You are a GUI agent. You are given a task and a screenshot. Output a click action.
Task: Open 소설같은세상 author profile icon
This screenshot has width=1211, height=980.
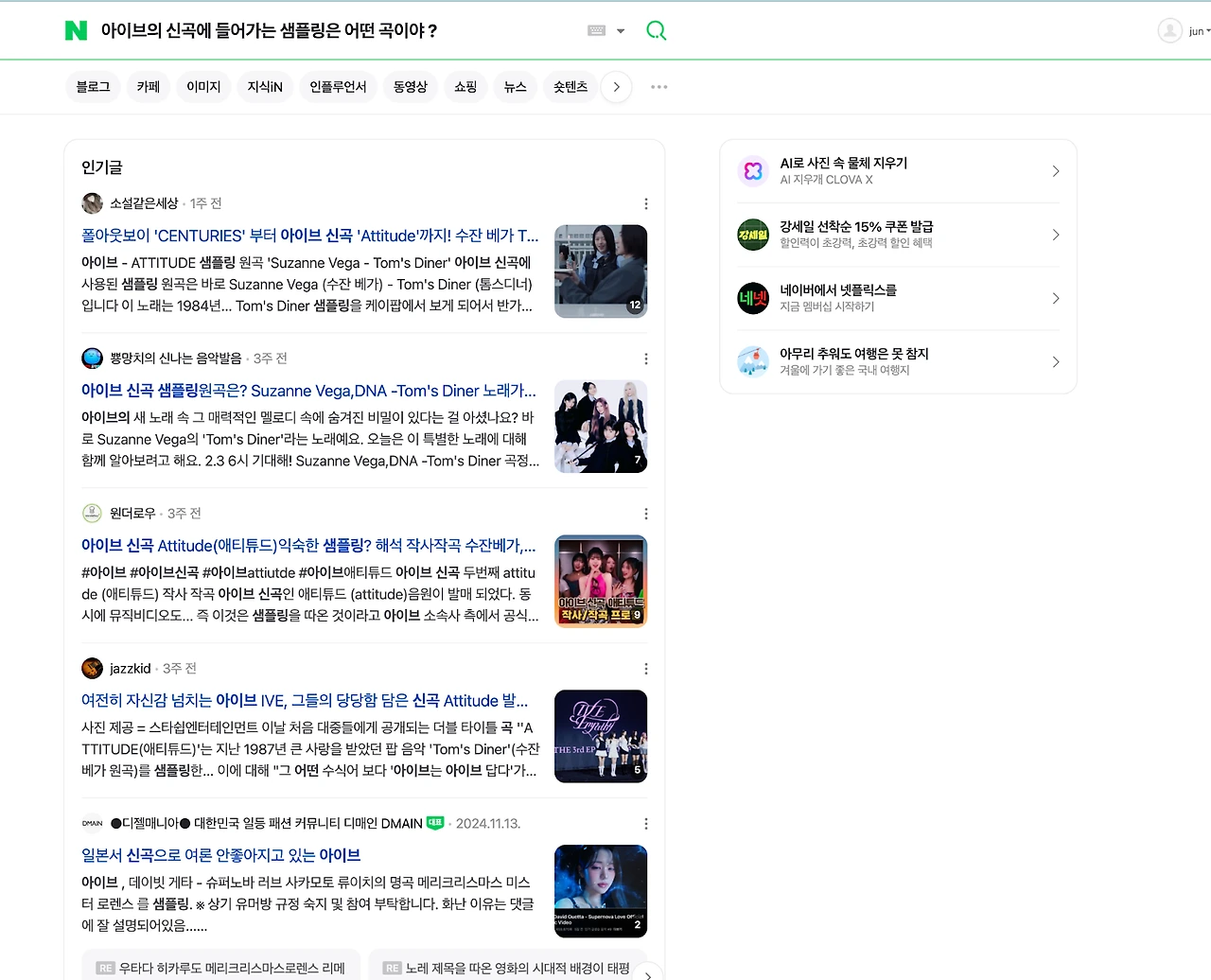[x=93, y=203]
